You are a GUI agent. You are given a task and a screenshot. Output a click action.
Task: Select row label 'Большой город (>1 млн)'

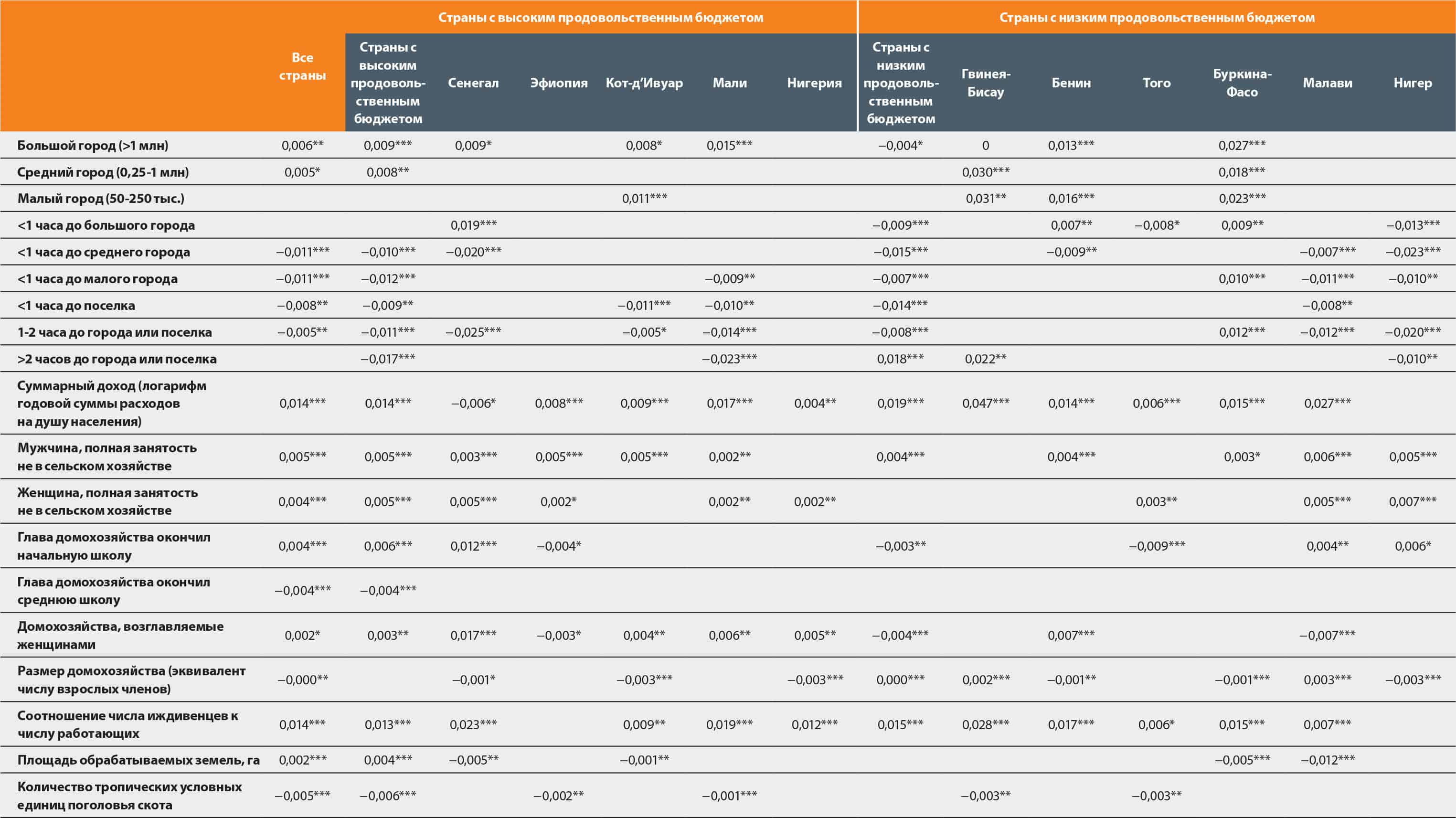tap(93, 145)
